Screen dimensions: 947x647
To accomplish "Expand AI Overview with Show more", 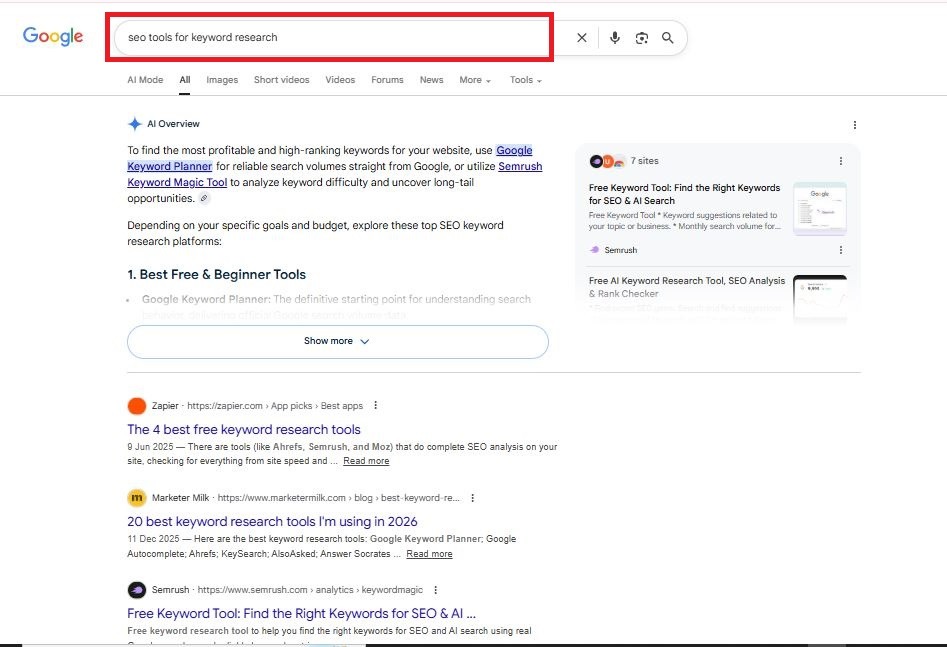I will (x=338, y=341).
